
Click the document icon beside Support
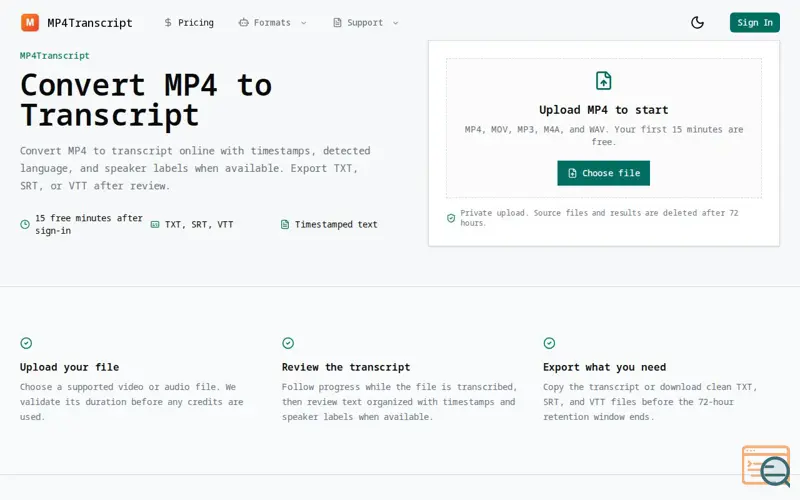[337, 22]
